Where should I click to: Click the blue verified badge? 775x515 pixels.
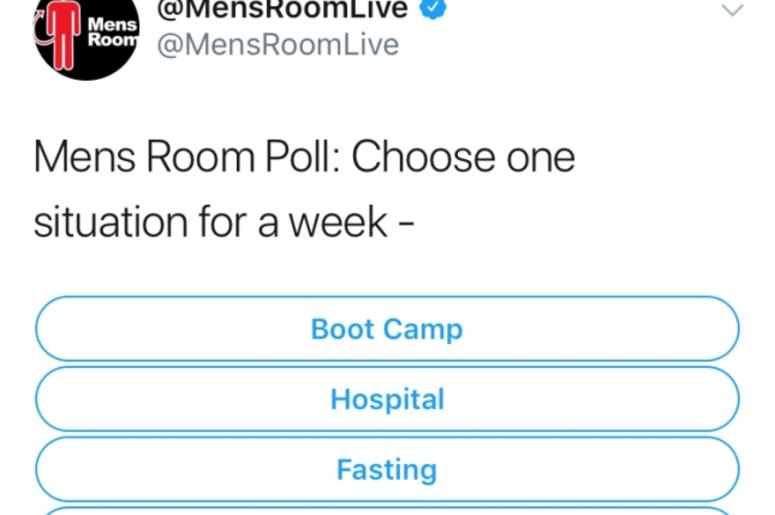tap(433, 8)
